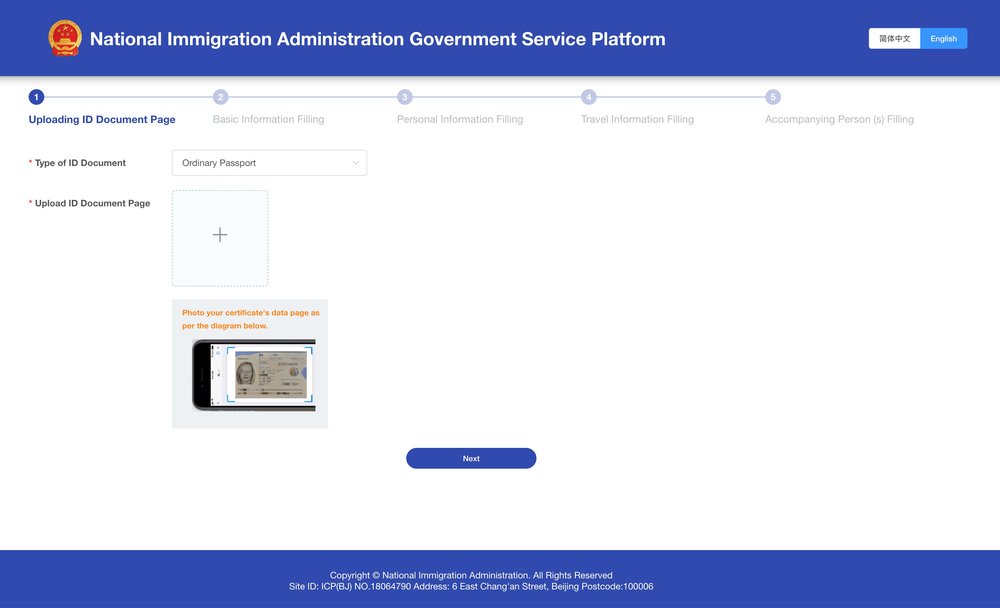Click the Basic Information Filling step label
Image resolution: width=1000 pixels, height=608 pixels.
268,119
